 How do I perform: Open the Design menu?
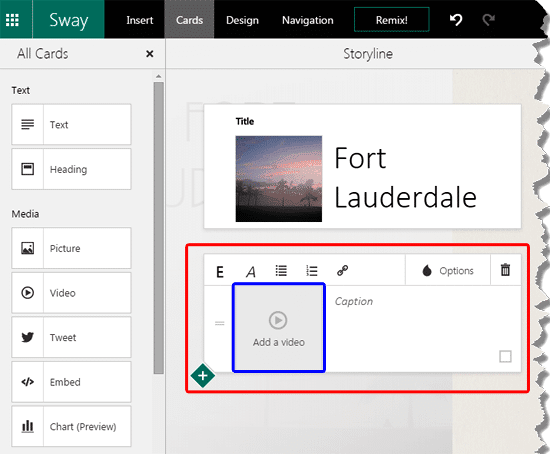click(242, 20)
